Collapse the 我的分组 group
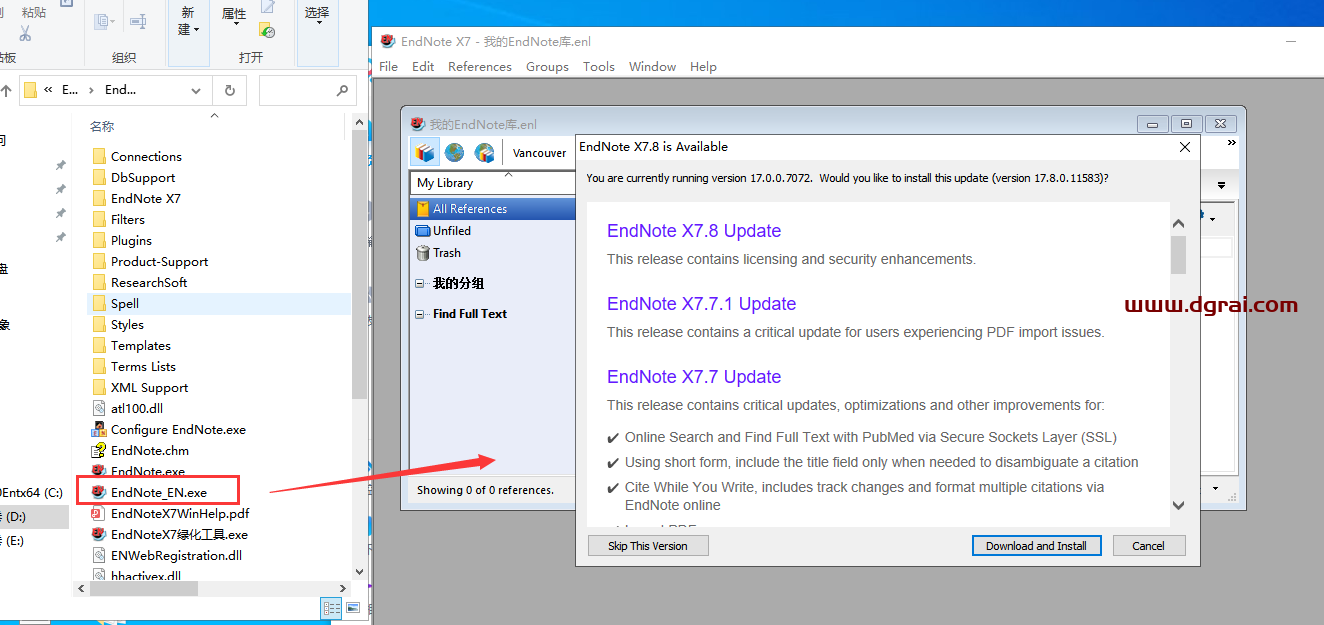The image size is (1324, 625). (x=419, y=283)
